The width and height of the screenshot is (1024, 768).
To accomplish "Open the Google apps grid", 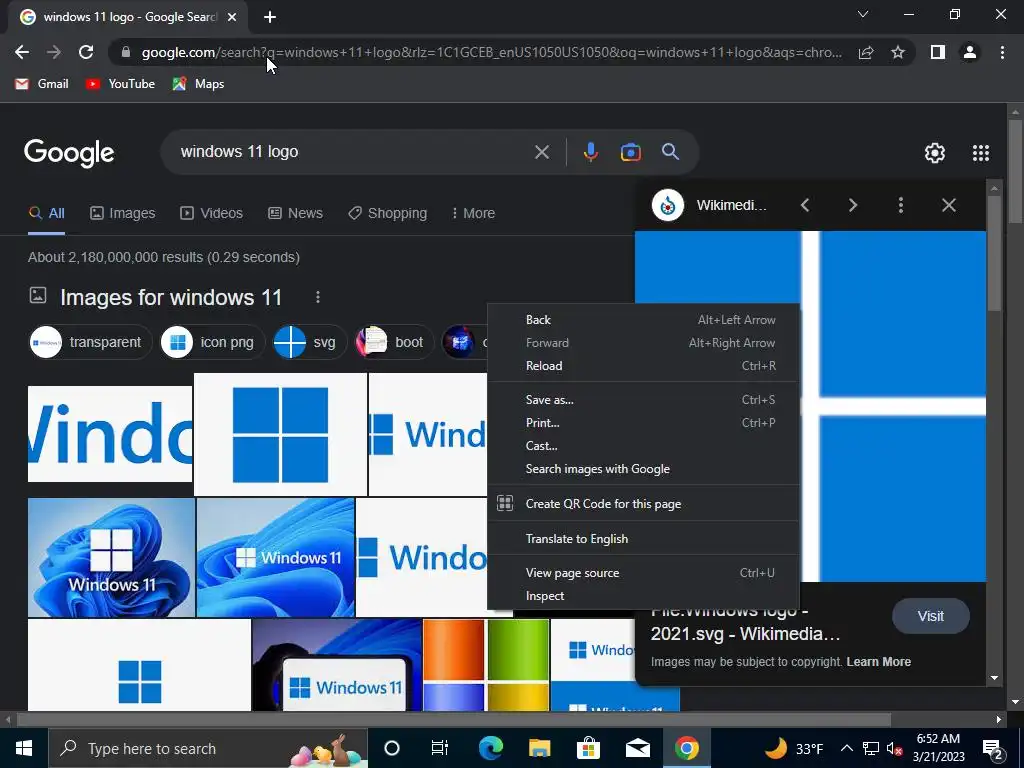I will coord(980,153).
